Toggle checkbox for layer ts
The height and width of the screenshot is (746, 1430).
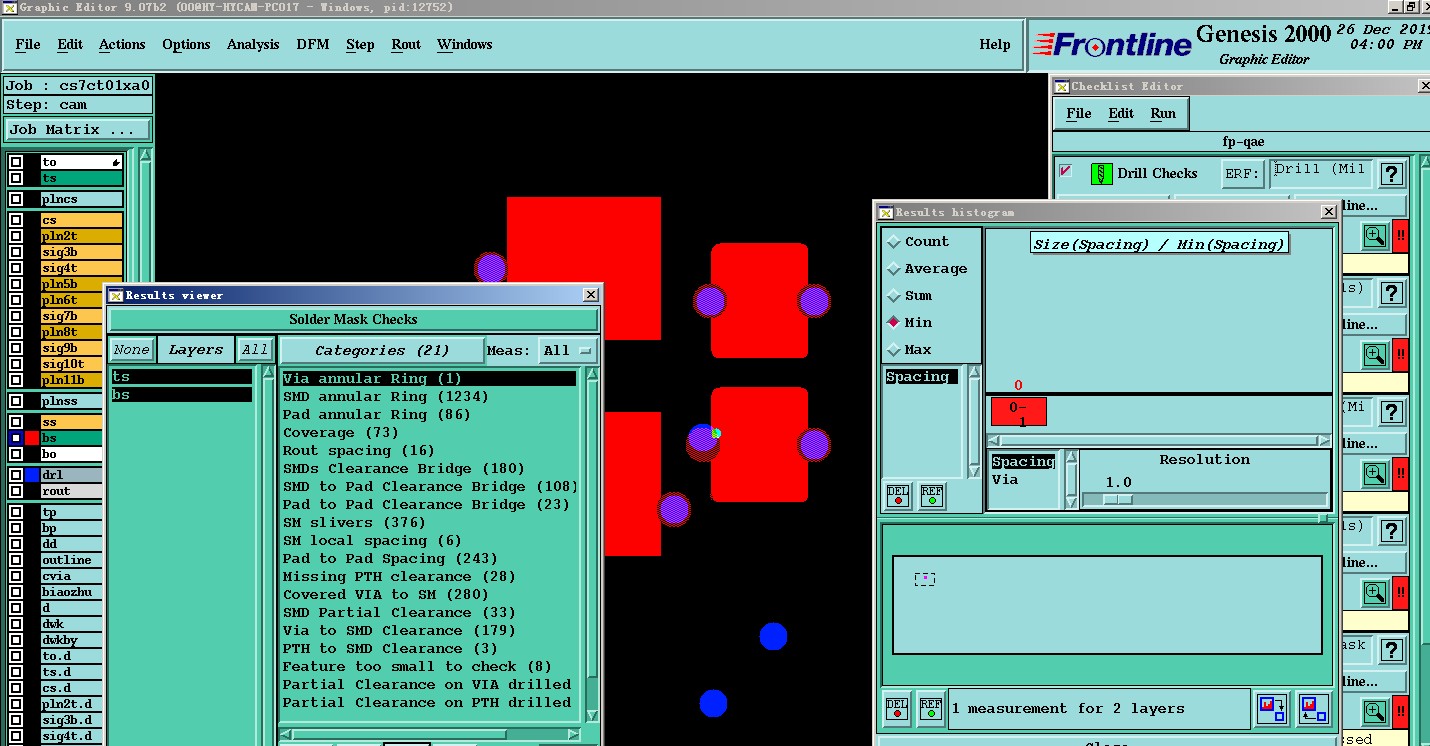click(16, 178)
